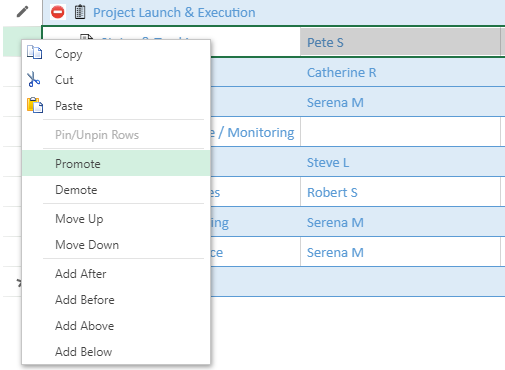This screenshot has width=505, height=370.
Task: Choose Move Down menu entry
Action: (x=116, y=245)
